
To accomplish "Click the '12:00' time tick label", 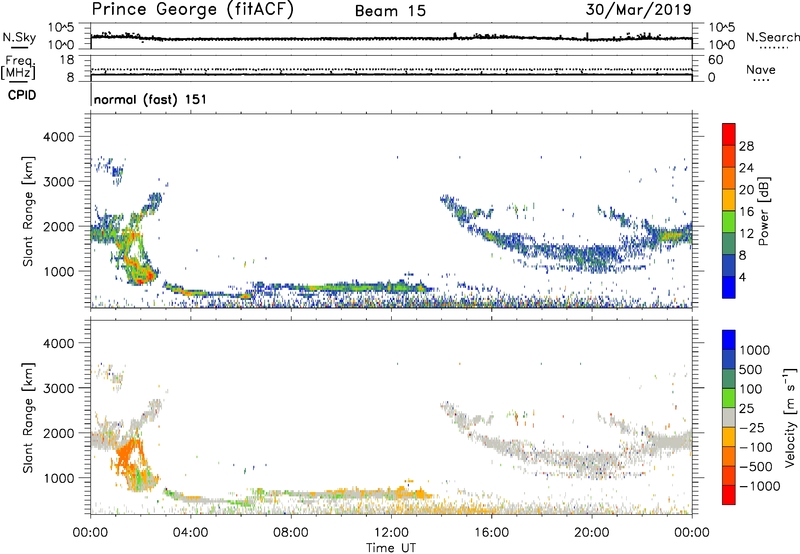I will (x=391, y=533).
